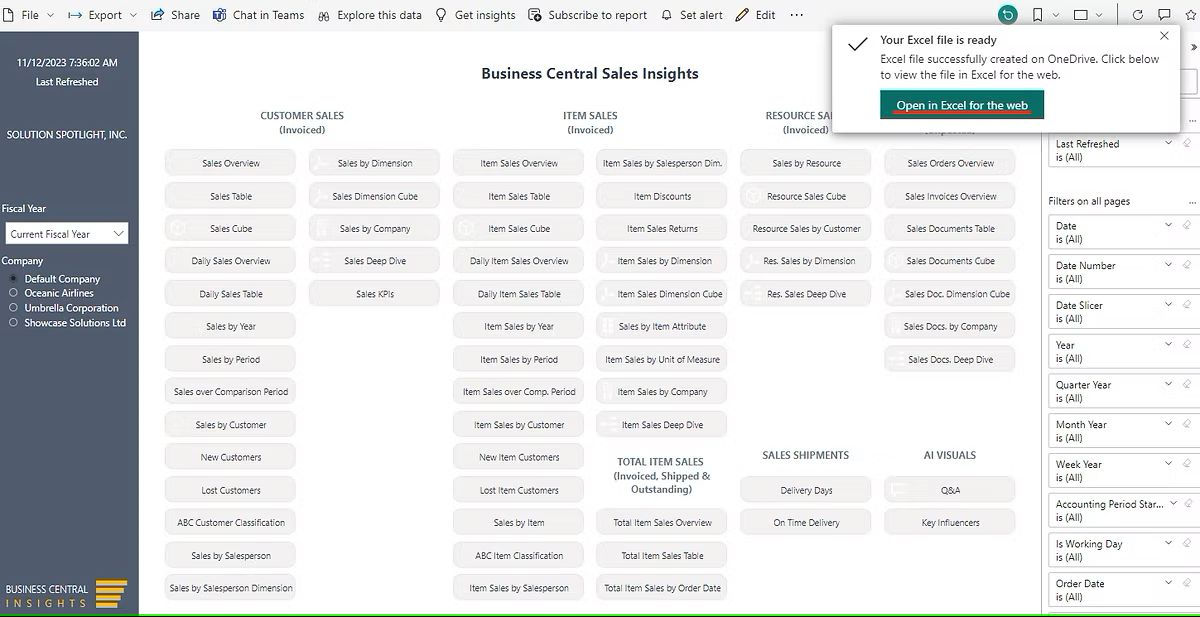1200x617 pixels.
Task: Open Sales Docs. Deep Dive
Action: pos(950,359)
